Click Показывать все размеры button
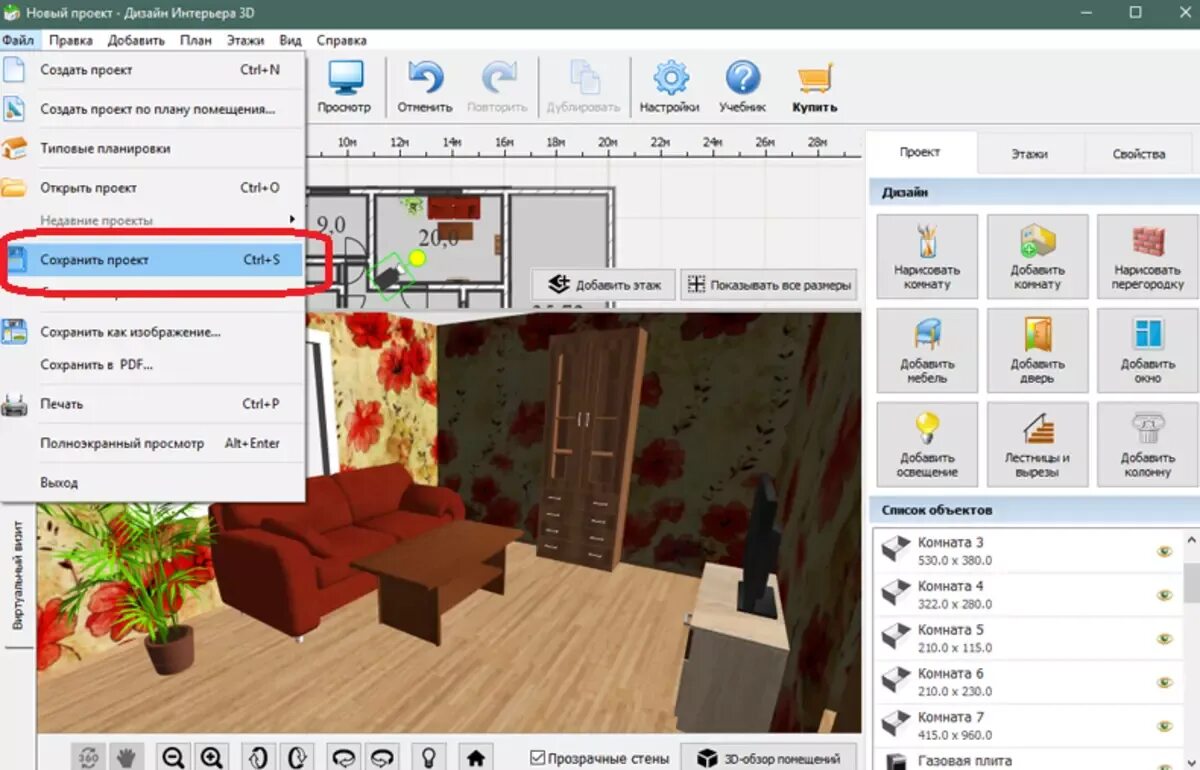This screenshot has height=770, width=1200. click(x=768, y=284)
